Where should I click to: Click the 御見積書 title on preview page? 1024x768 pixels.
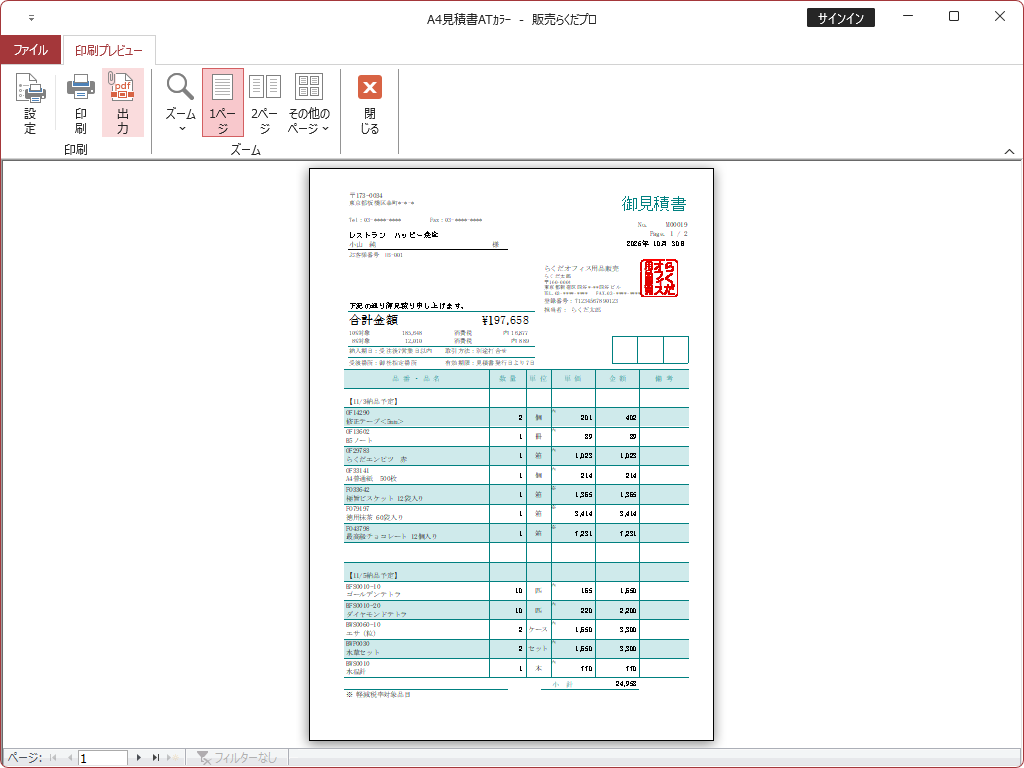pos(654,204)
